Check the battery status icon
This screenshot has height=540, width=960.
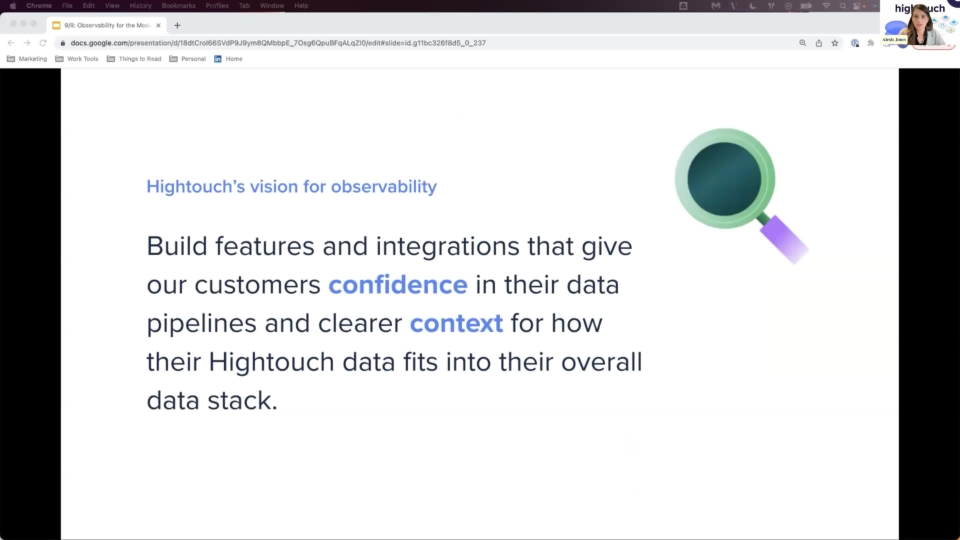(806, 6)
